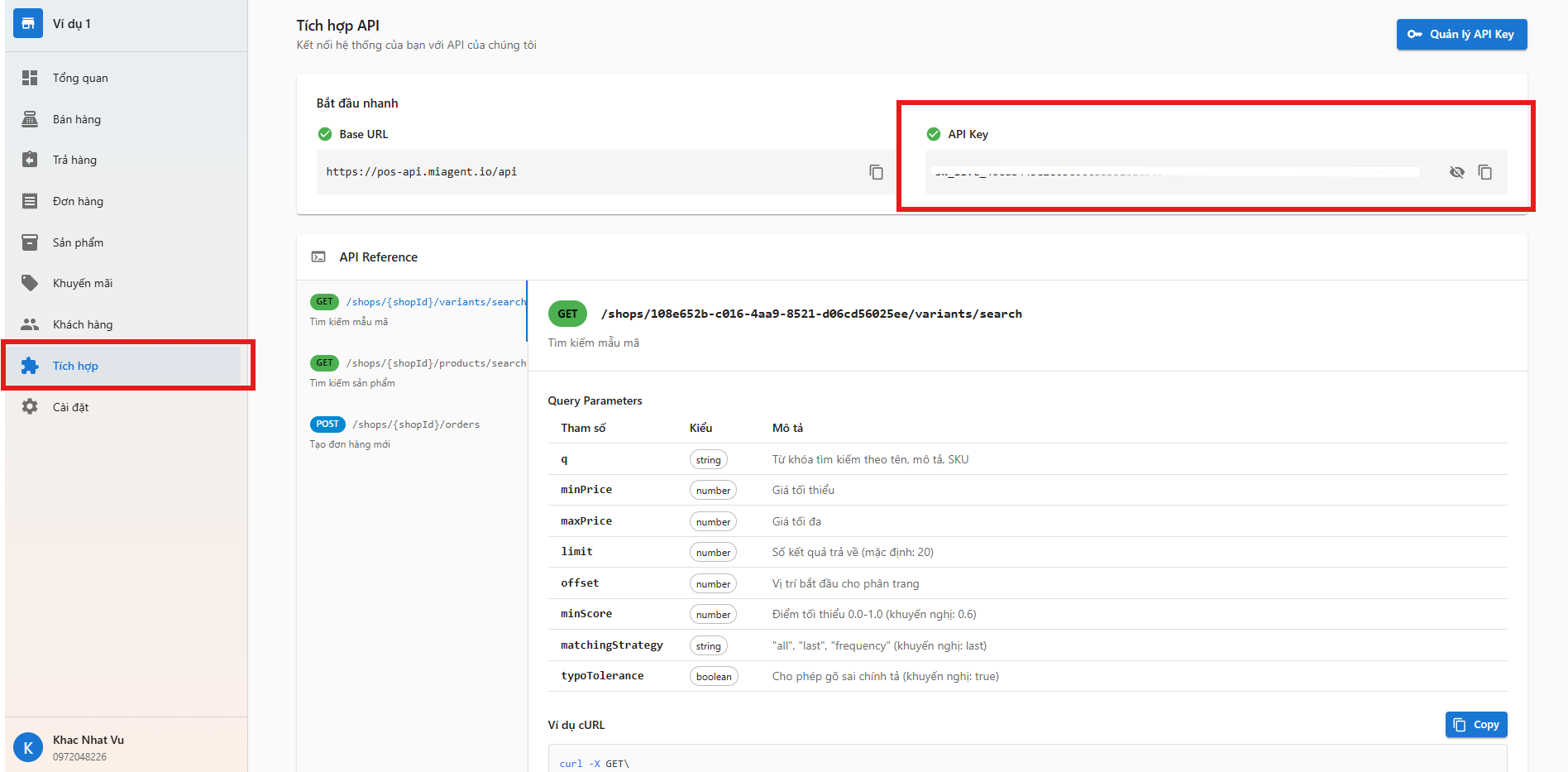Go to Bán hàng section
The height and width of the screenshot is (772, 1568).
(76, 119)
